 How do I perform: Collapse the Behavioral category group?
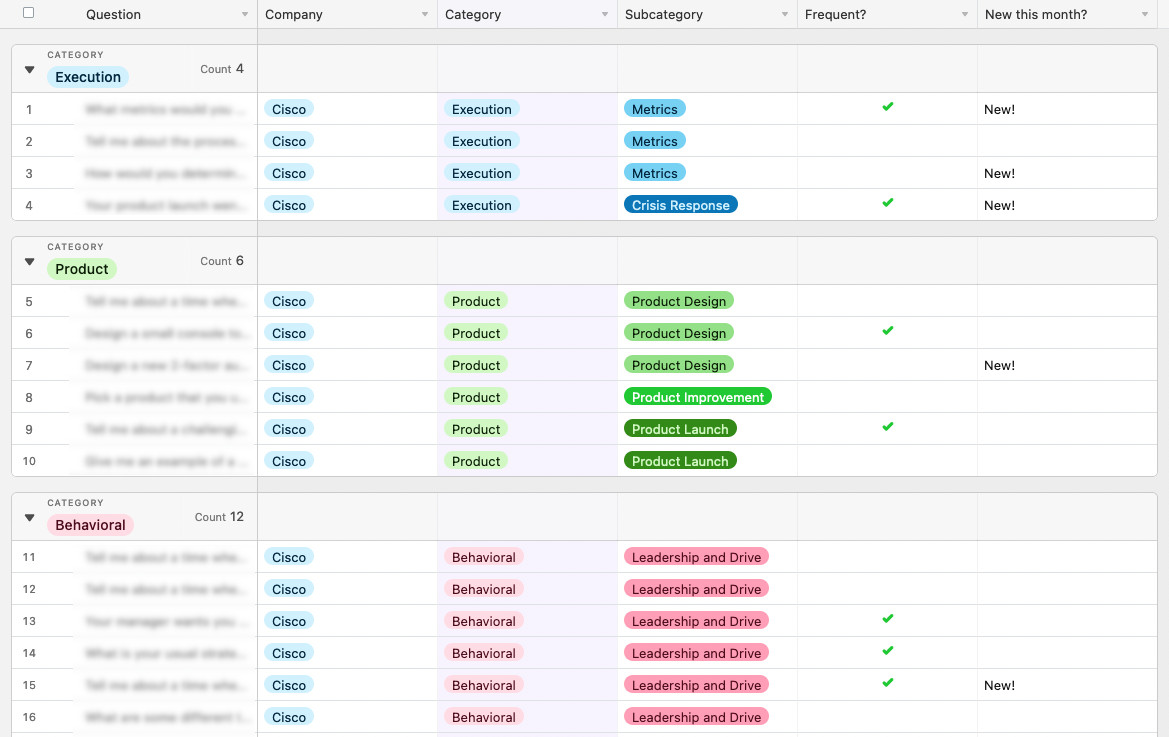point(29,518)
